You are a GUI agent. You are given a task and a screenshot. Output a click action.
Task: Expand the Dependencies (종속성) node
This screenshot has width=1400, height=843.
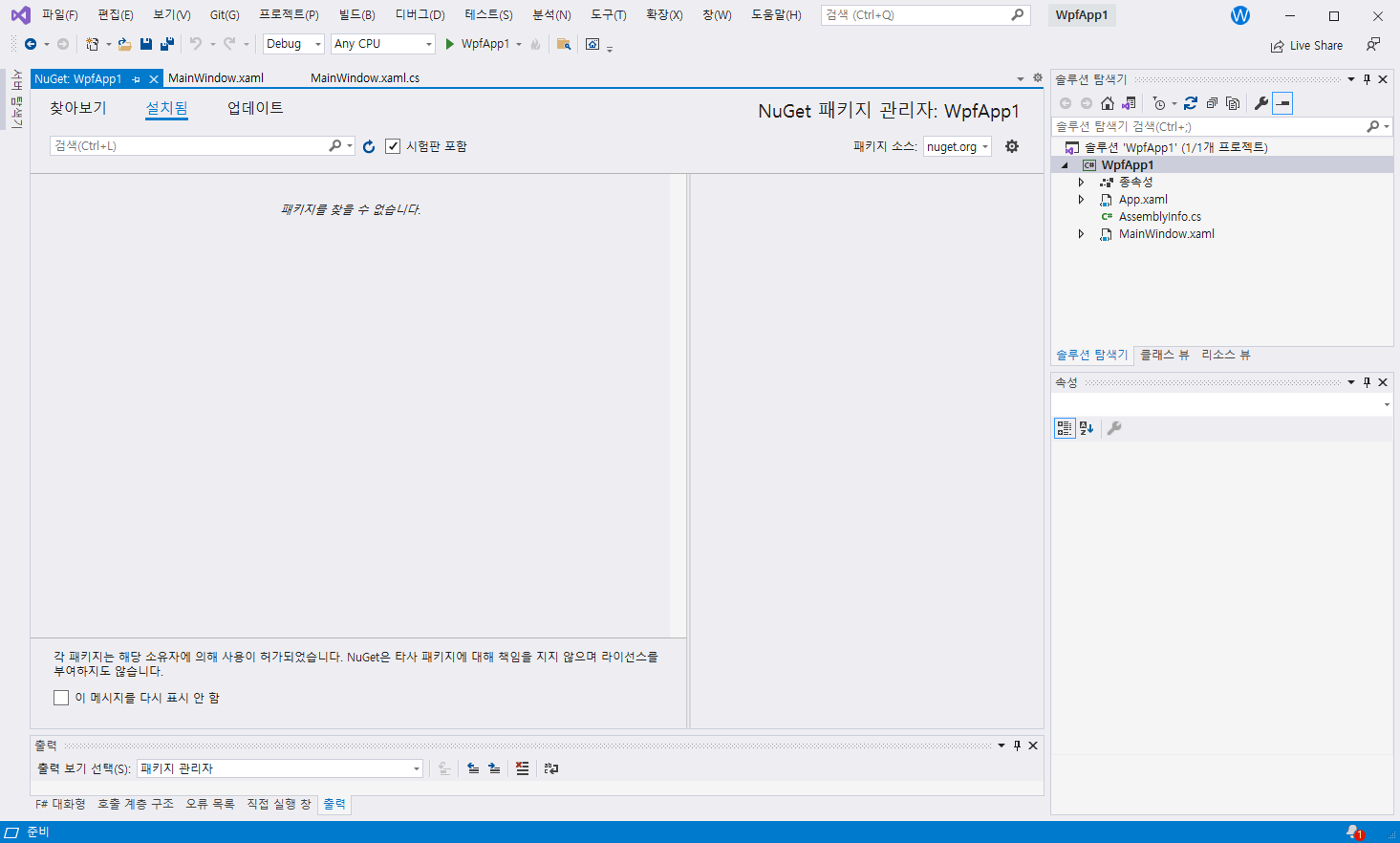1082,182
